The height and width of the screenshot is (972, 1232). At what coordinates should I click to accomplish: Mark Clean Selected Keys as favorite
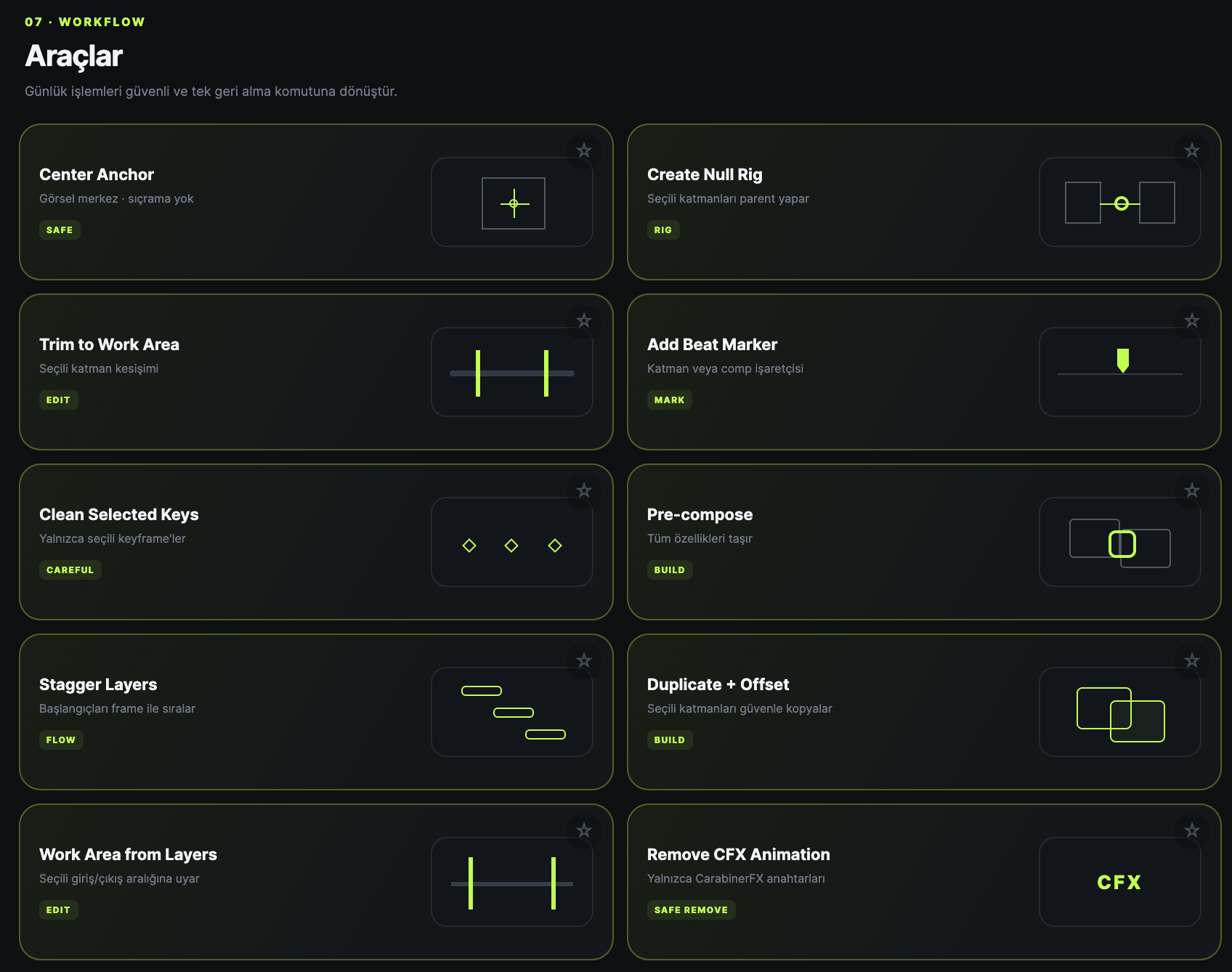tap(584, 491)
